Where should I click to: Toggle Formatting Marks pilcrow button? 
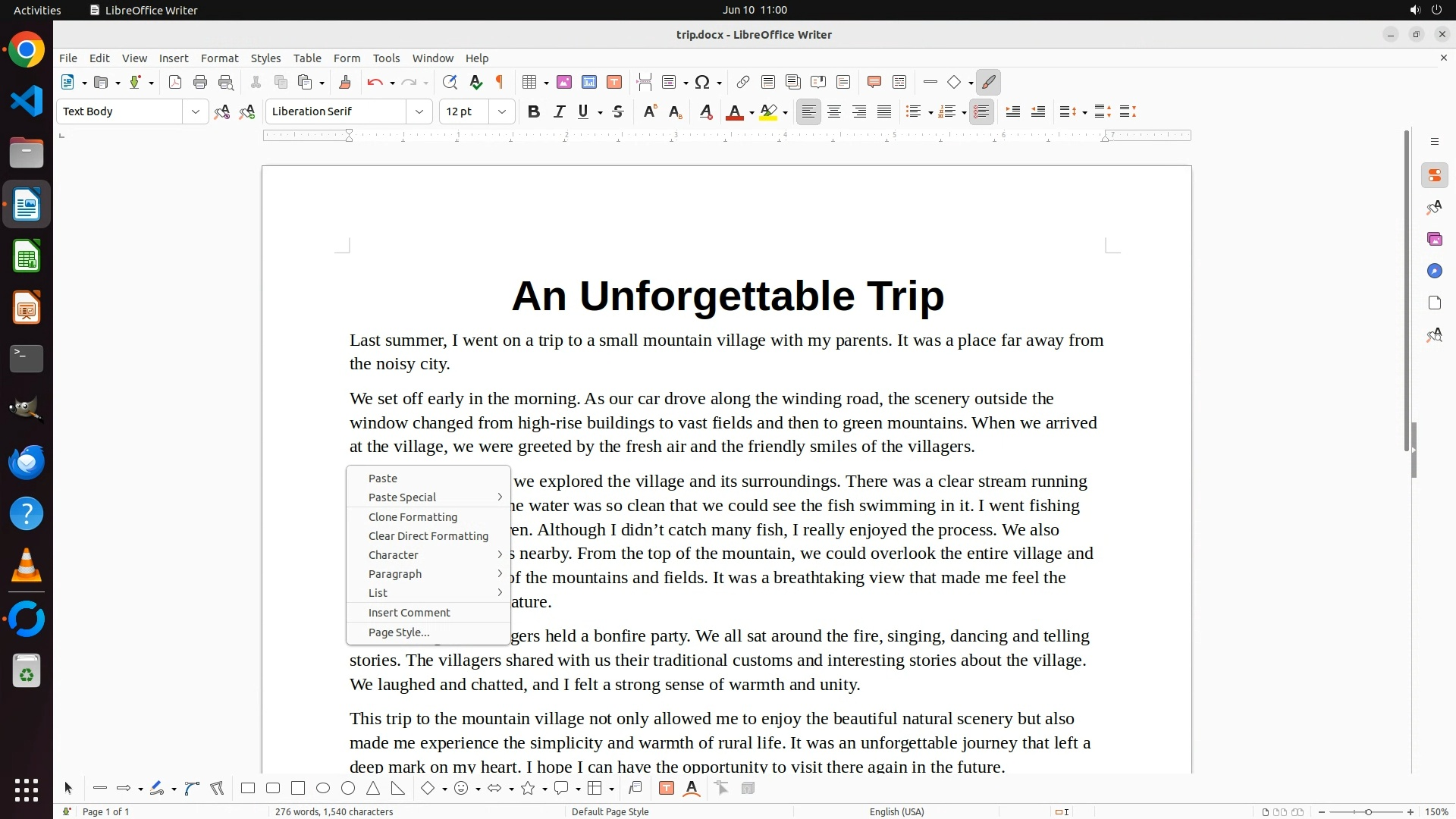point(500,83)
